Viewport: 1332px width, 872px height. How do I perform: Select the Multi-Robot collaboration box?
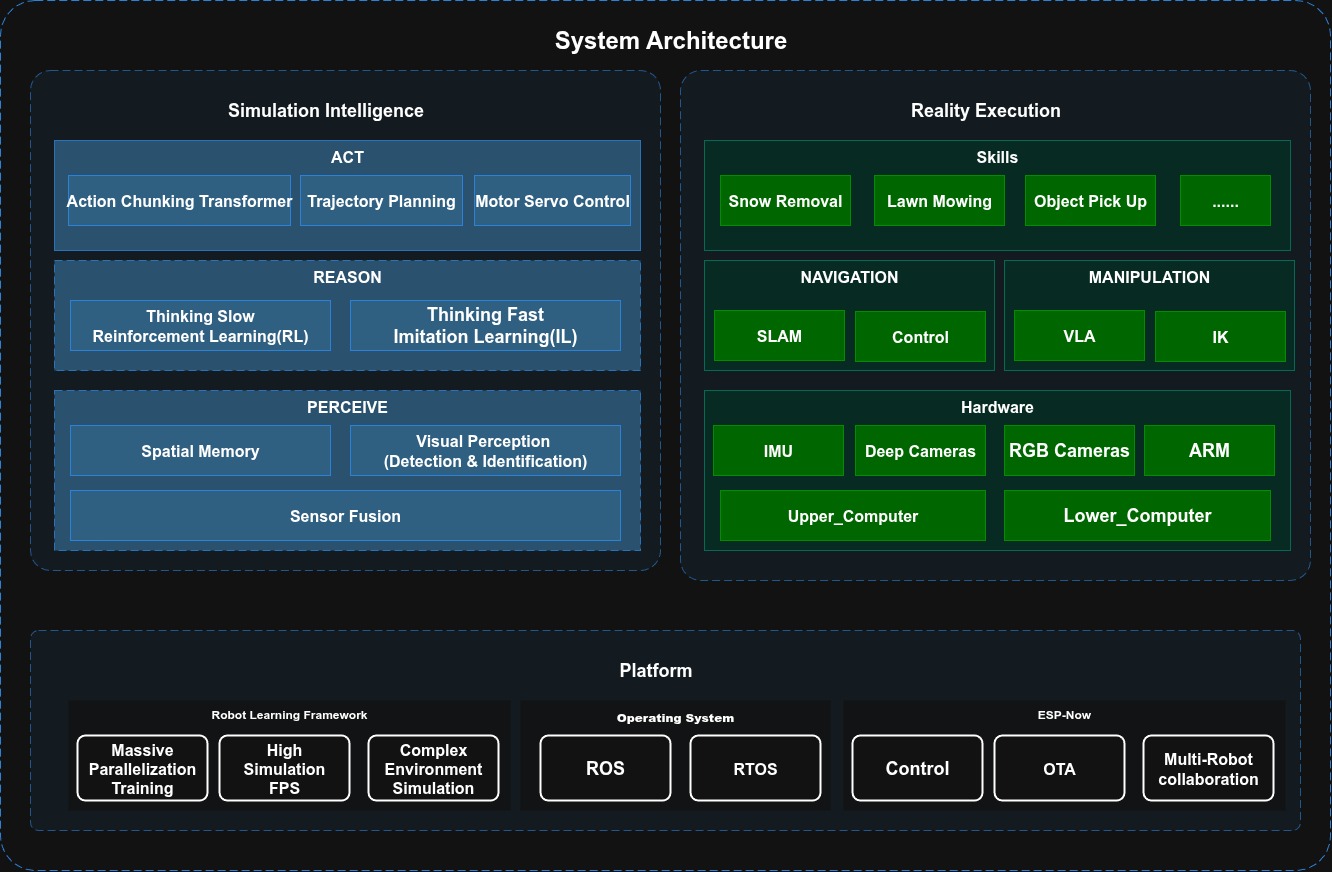1208,768
